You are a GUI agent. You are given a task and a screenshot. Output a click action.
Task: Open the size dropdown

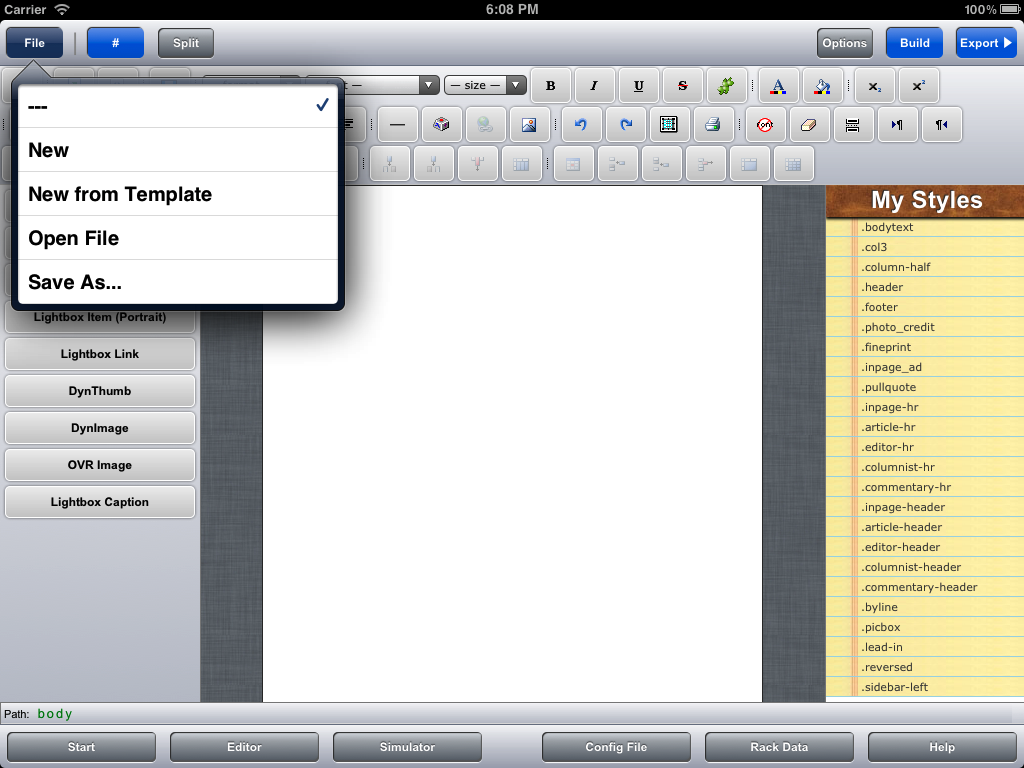pos(485,86)
